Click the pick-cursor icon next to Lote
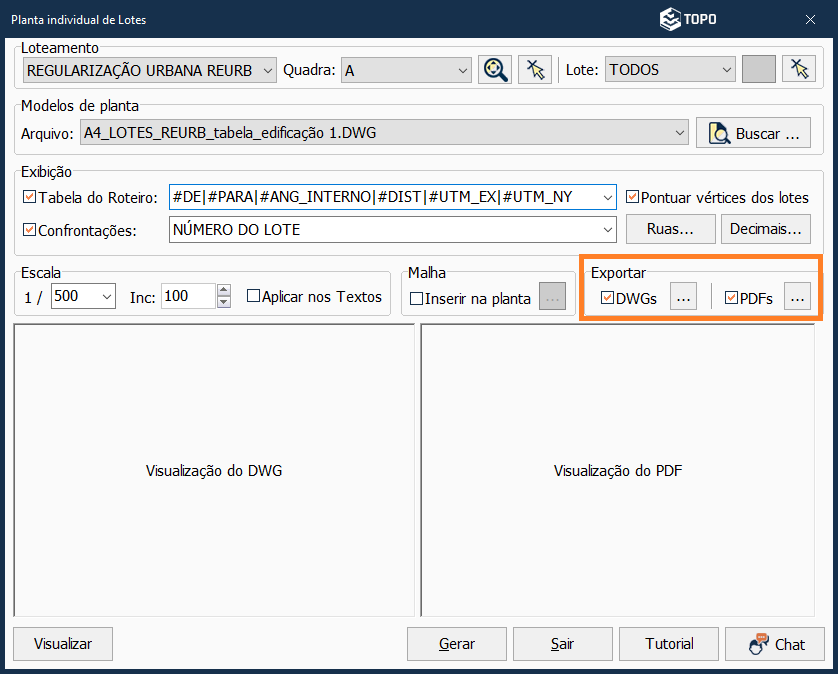This screenshot has width=838, height=674. tap(798, 69)
